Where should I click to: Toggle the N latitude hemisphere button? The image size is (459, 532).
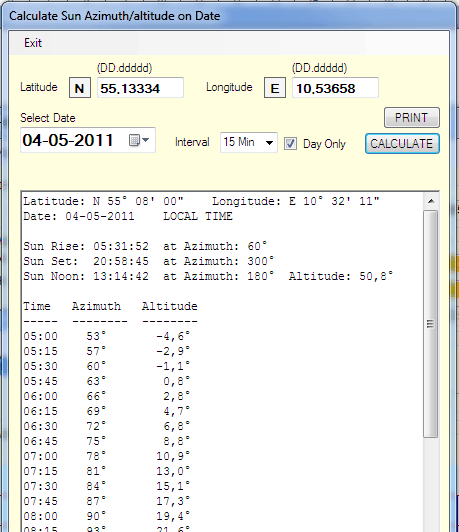(80, 88)
